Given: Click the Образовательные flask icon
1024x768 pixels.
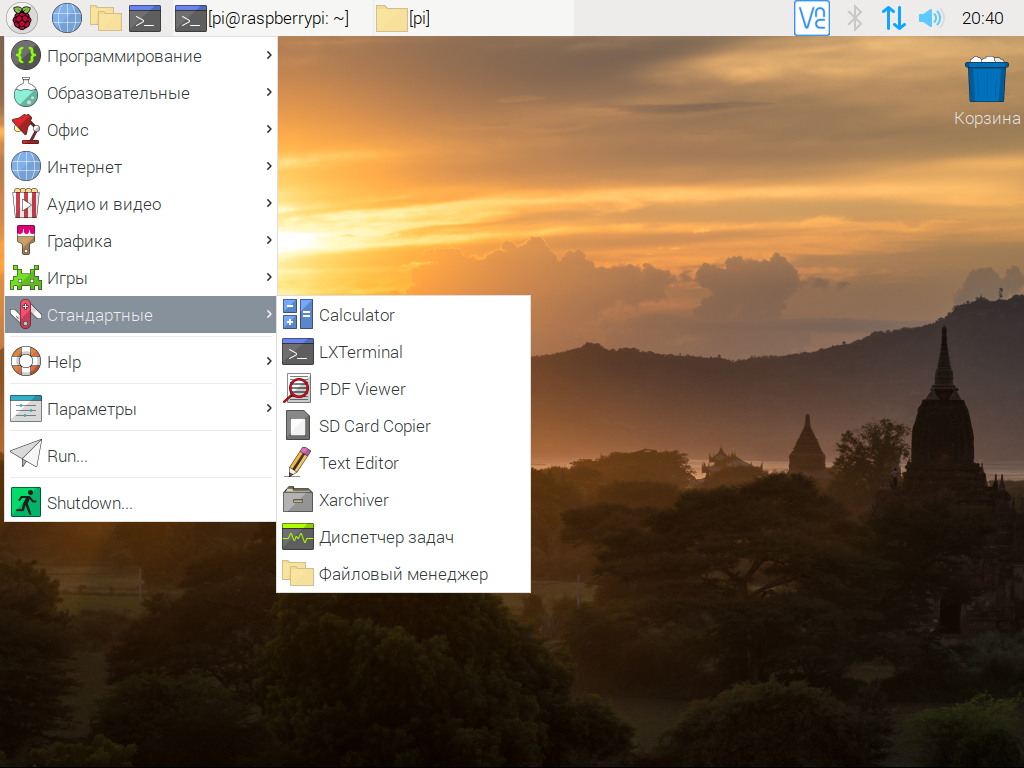Looking at the screenshot, I should point(26,93).
